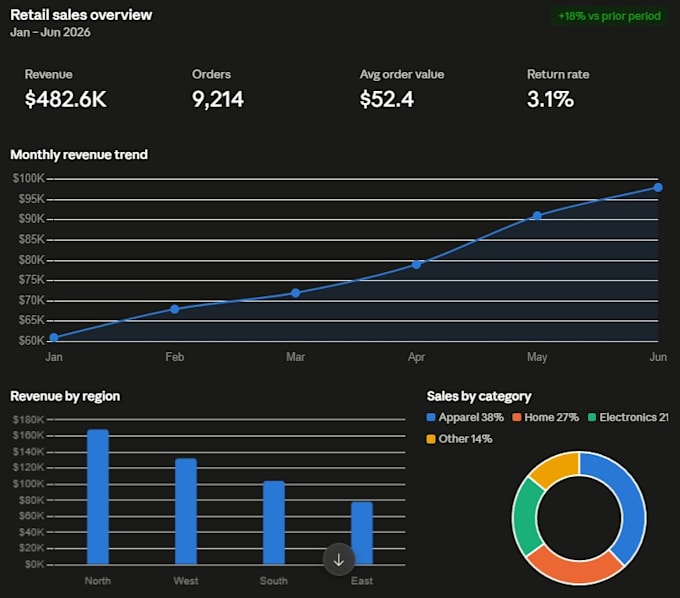Click the East region bar

(362, 533)
